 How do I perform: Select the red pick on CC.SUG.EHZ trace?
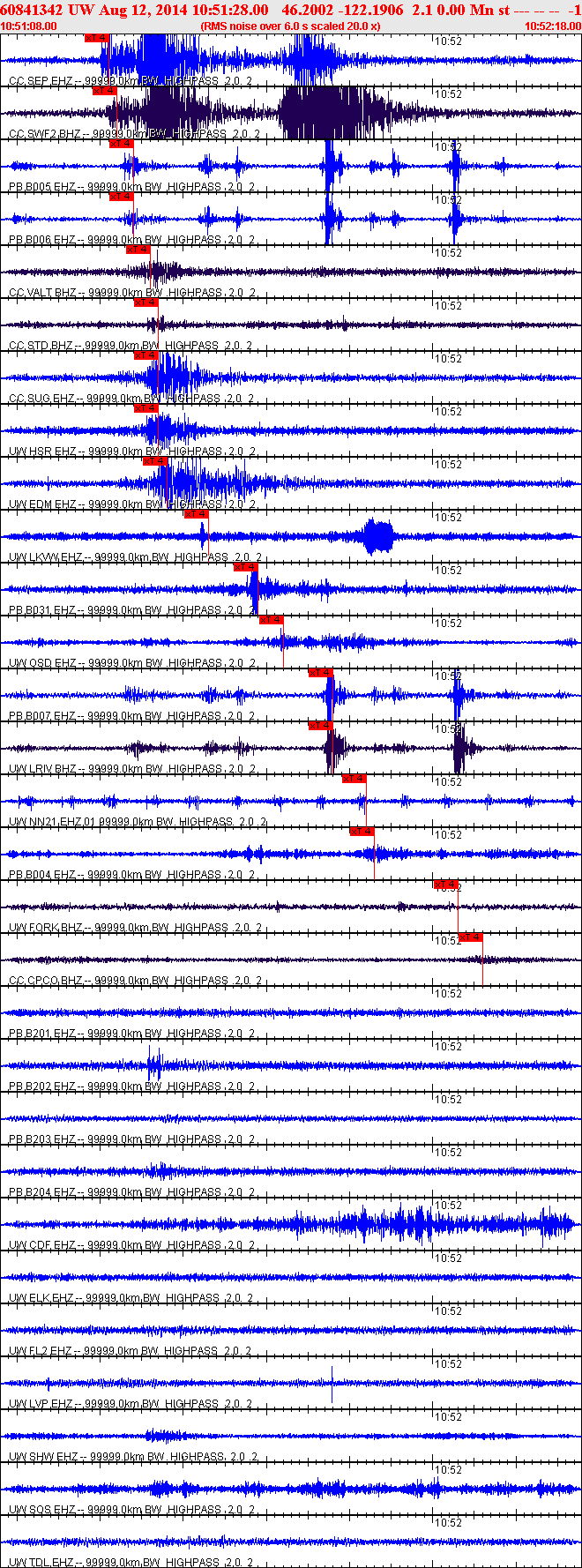coord(146,355)
